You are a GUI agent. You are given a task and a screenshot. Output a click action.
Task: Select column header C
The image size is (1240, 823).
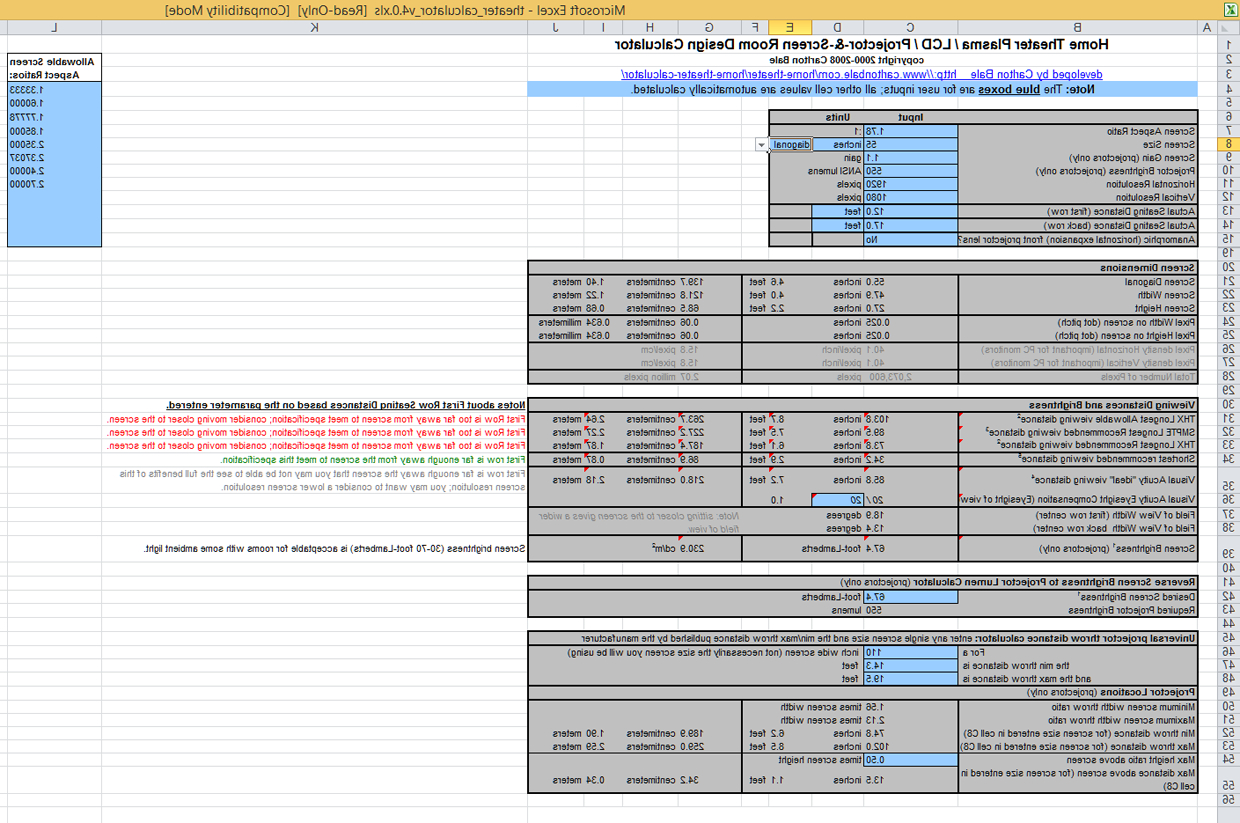point(910,28)
